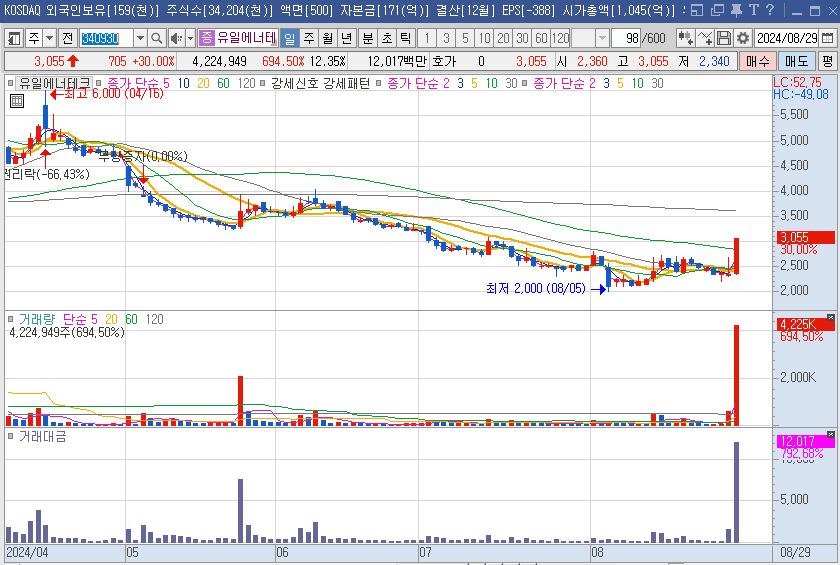
Task: Select interval 10 button
Action: tap(484, 38)
